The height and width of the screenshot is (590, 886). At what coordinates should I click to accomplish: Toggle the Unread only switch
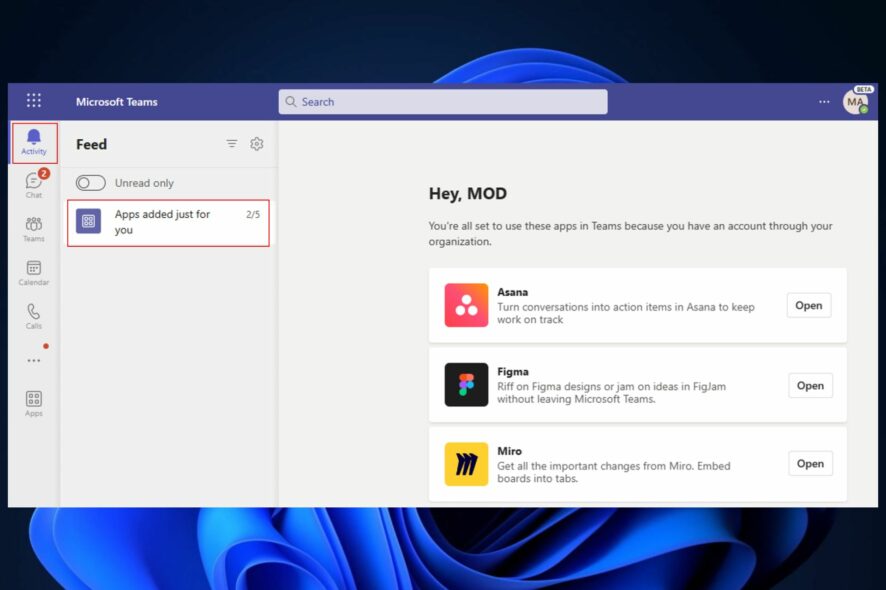pyautogui.click(x=90, y=183)
